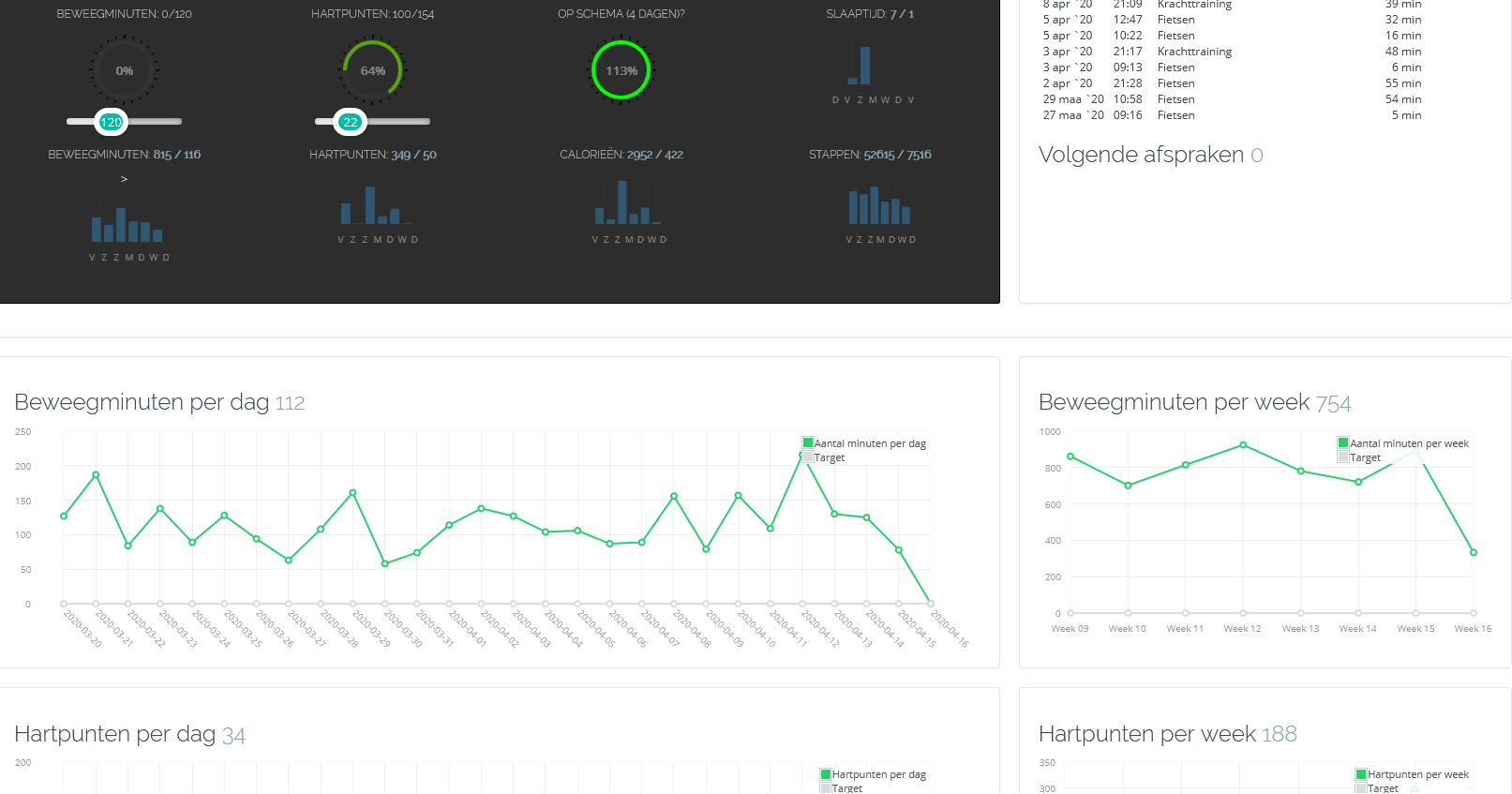Viewport: 1512px width, 794px height.
Task: Toggle 'Hartpunten per week' legend entry
Action: click(1413, 774)
